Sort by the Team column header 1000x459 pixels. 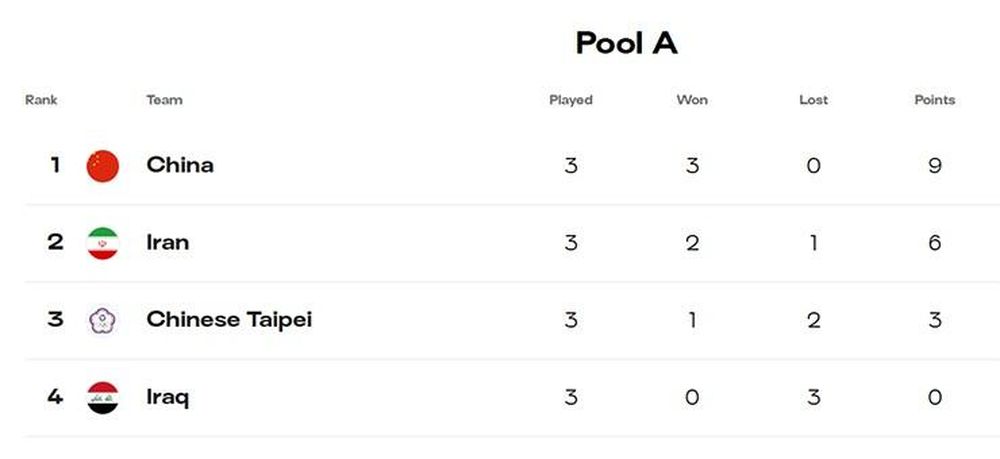point(165,100)
